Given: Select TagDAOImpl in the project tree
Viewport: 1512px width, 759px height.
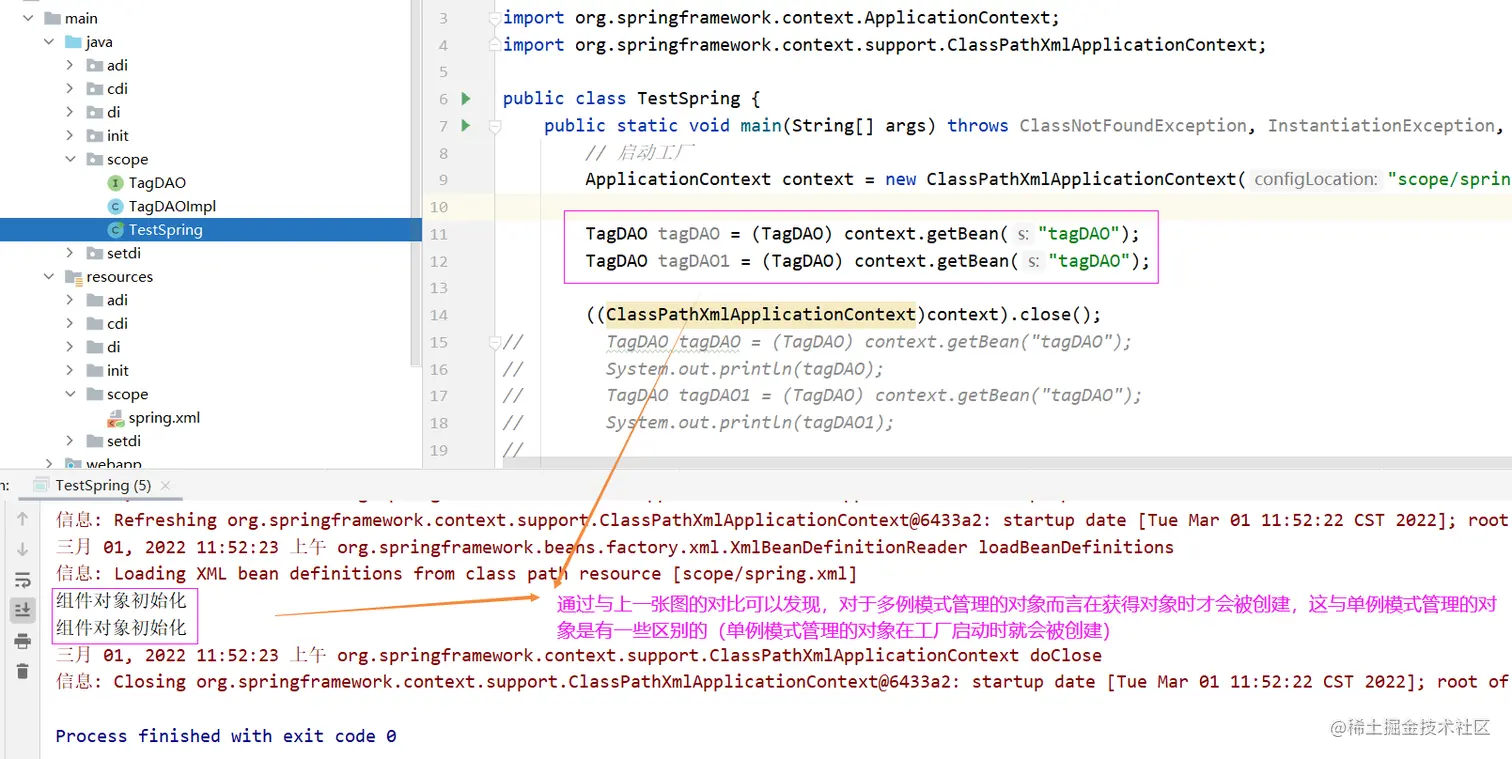Looking at the screenshot, I should (172, 206).
